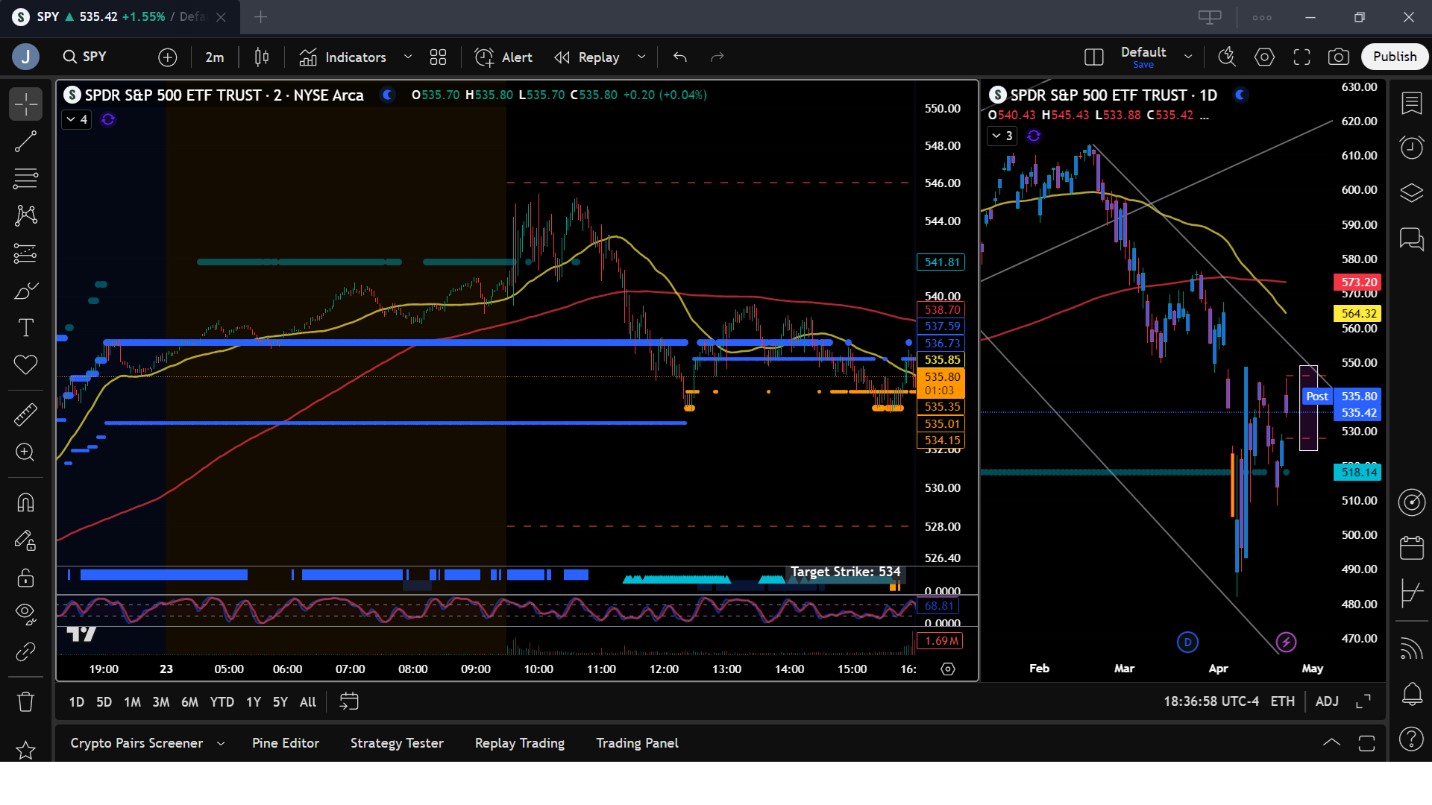This screenshot has height=805, width=1432.
Task: Toggle ETH extended hours session
Action: [1283, 701]
